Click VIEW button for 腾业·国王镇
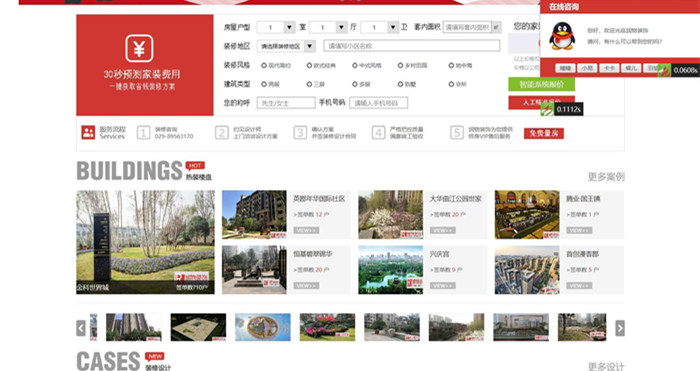This screenshot has width=700, height=371. [579, 230]
